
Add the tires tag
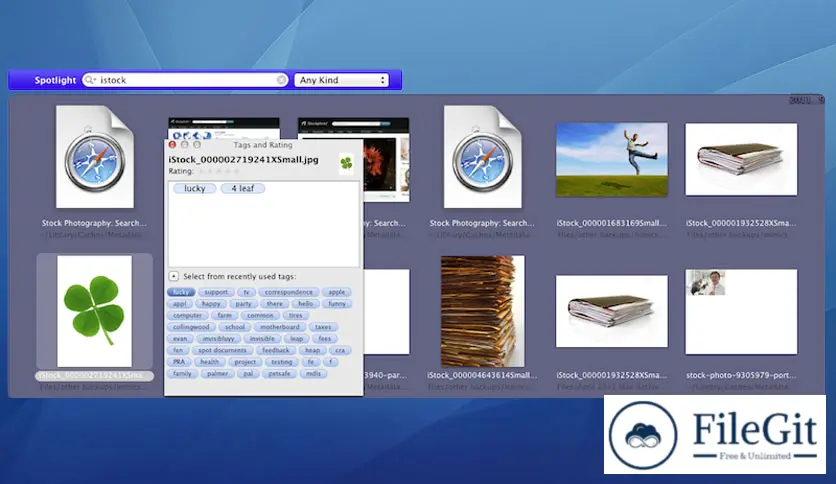pyautogui.click(x=296, y=316)
